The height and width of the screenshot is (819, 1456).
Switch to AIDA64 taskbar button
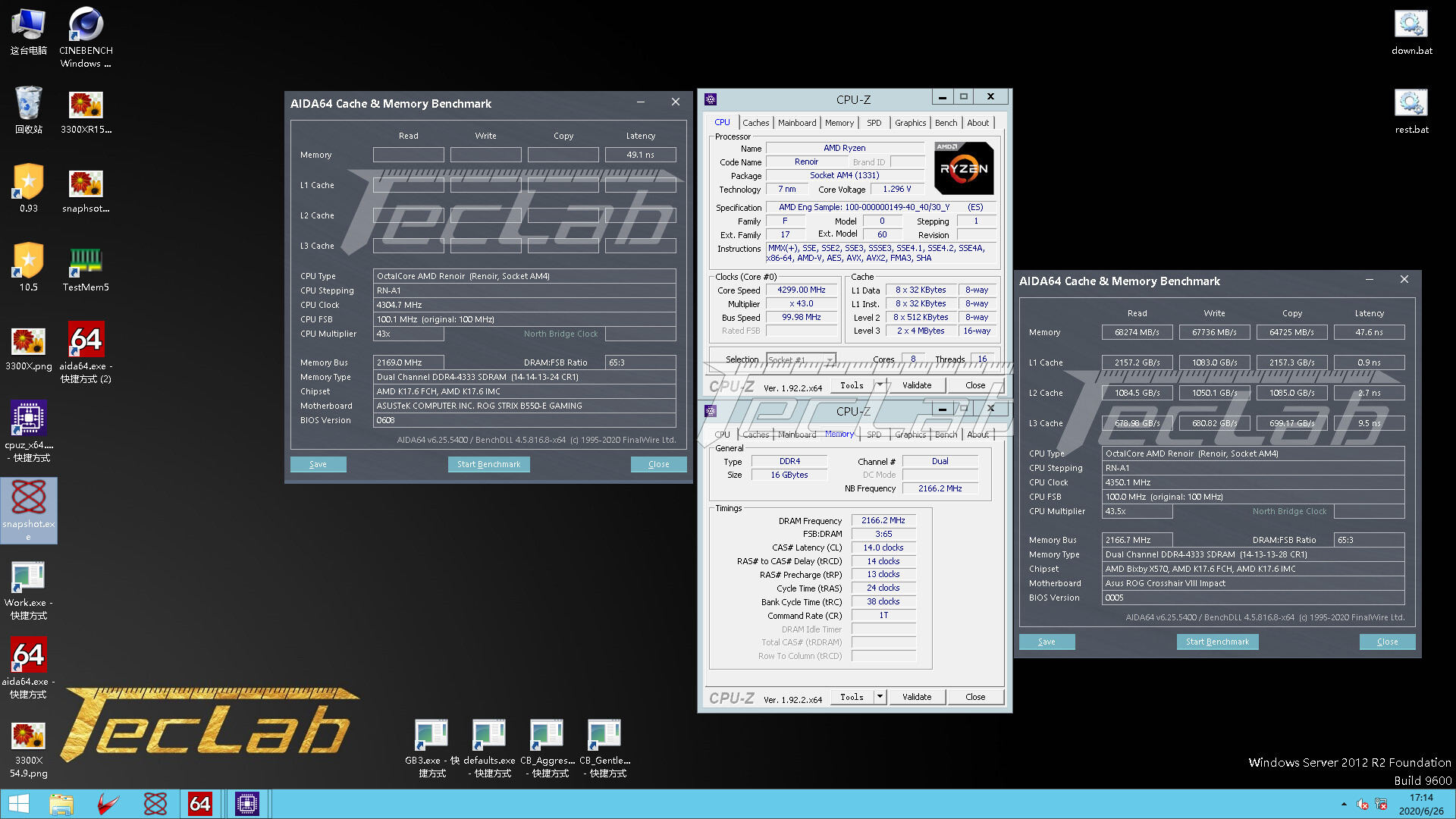(199, 804)
